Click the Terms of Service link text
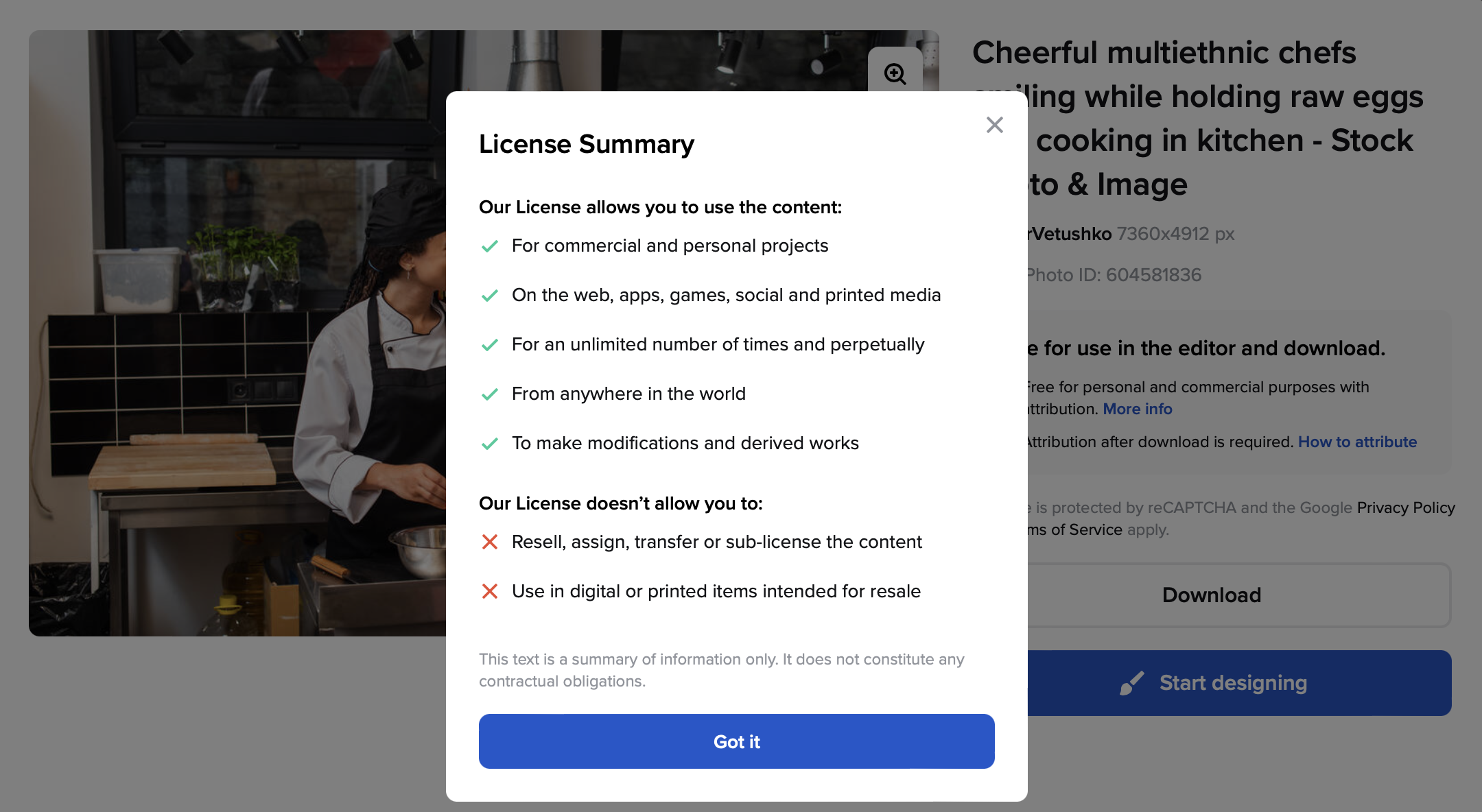The width and height of the screenshot is (1482, 812). [1075, 529]
